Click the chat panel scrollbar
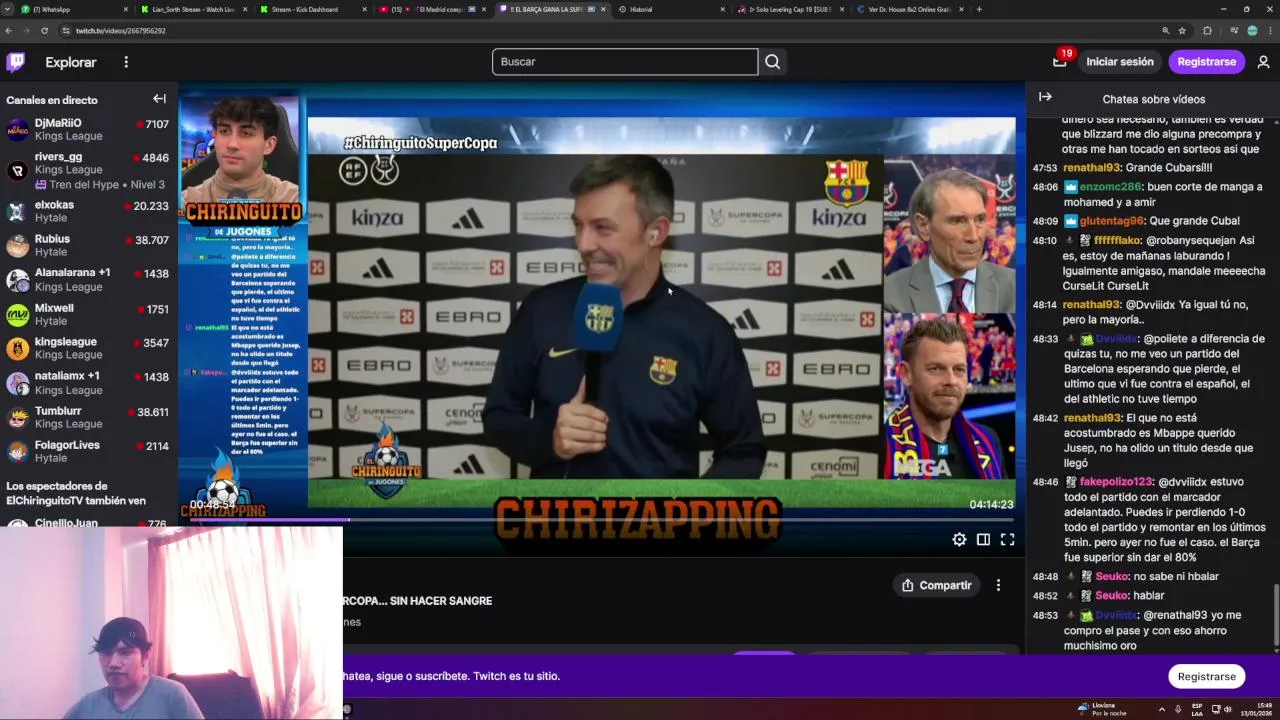 (x=1275, y=615)
